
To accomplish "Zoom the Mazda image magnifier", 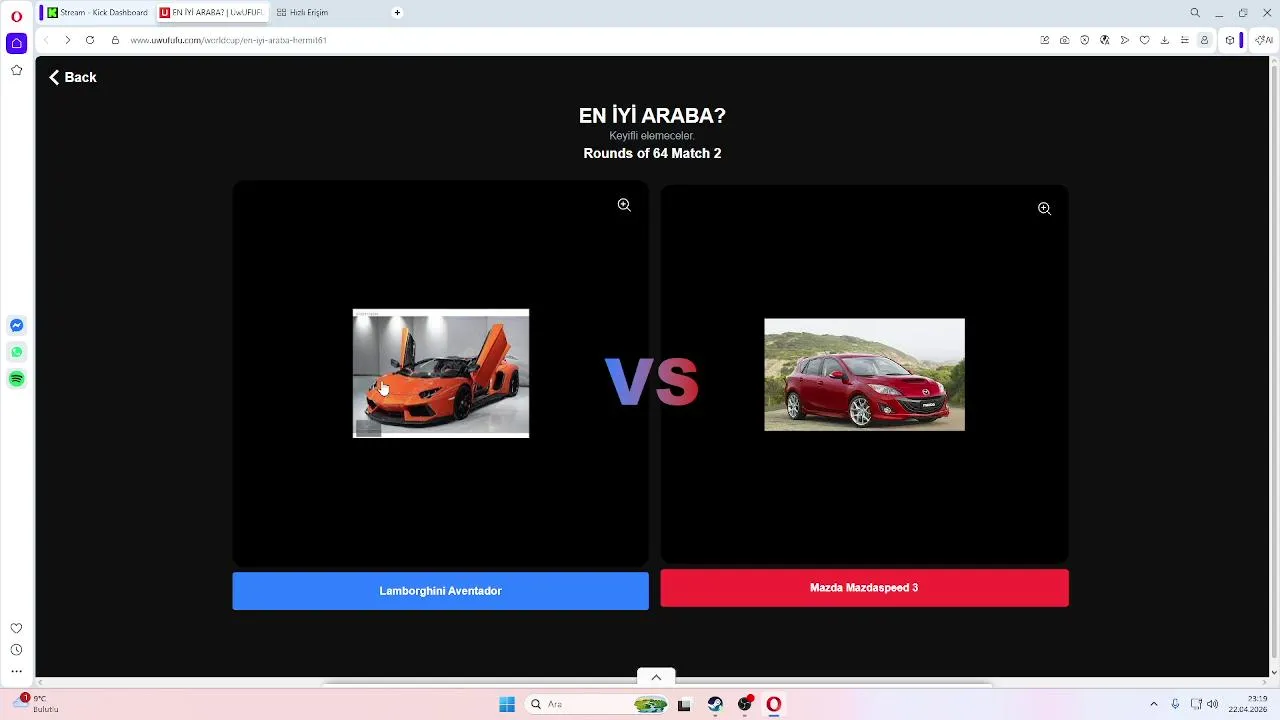I will [1044, 209].
